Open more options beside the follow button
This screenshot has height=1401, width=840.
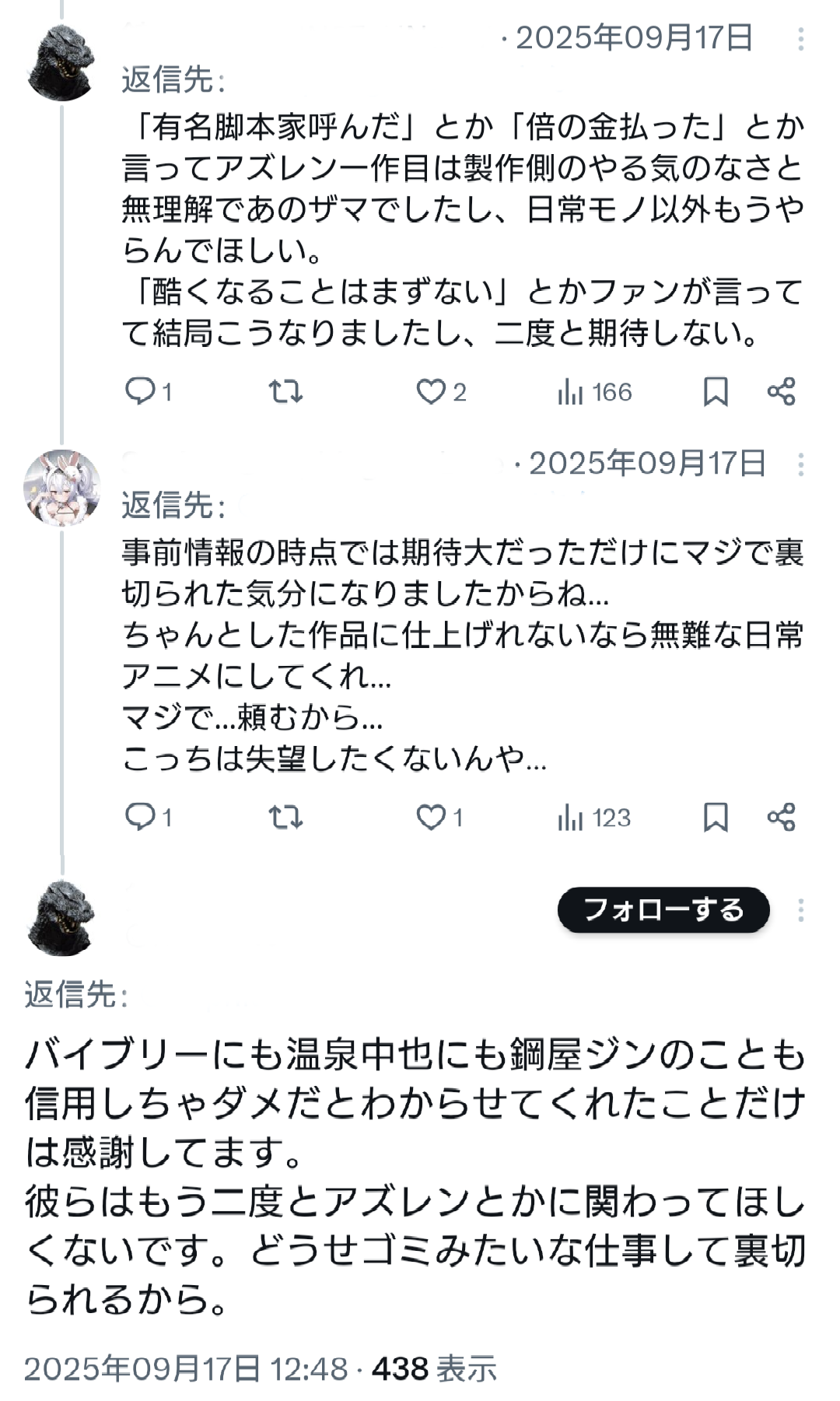(x=801, y=910)
